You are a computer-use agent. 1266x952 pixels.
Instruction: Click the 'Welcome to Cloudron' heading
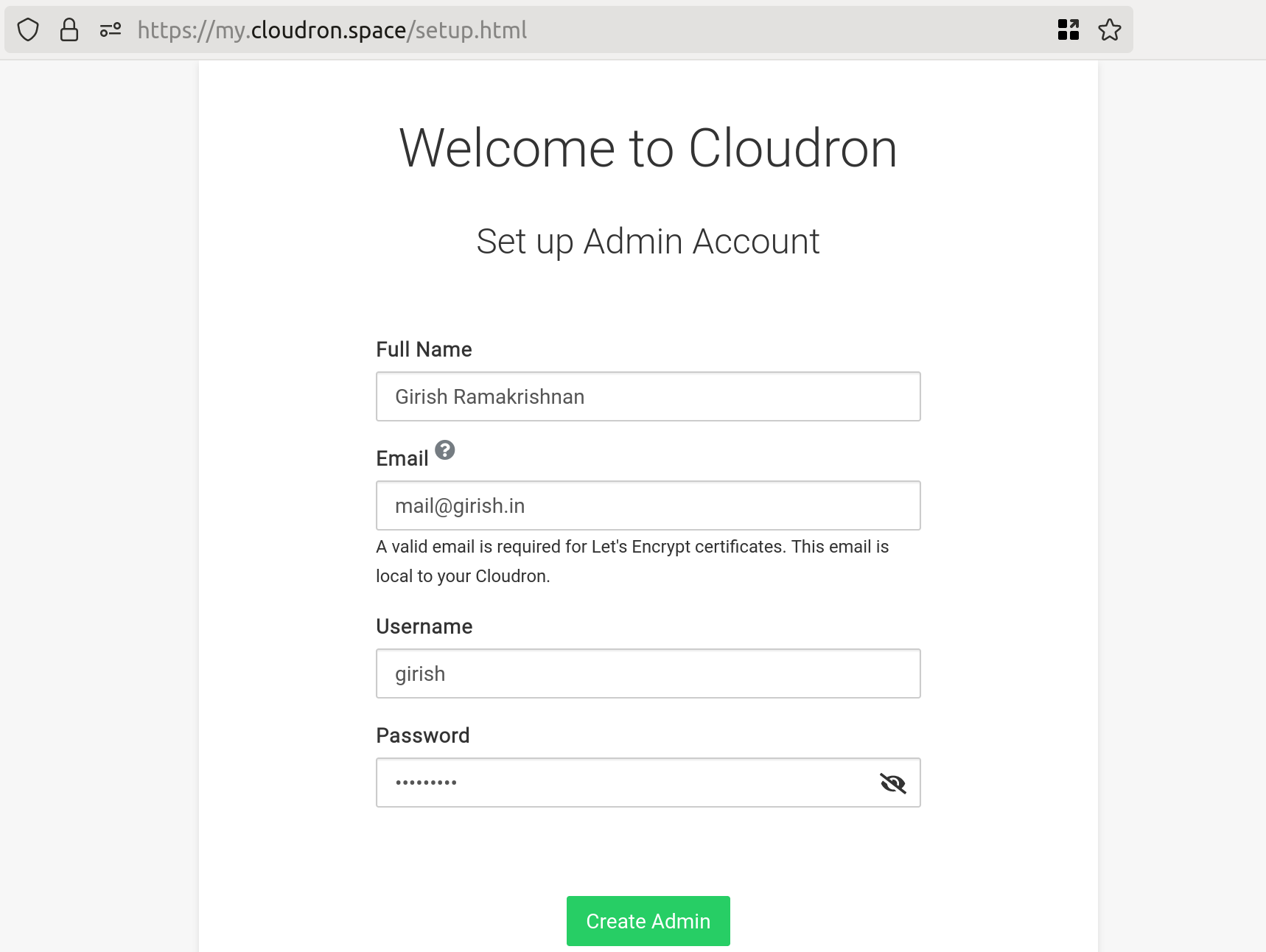[x=648, y=148]
